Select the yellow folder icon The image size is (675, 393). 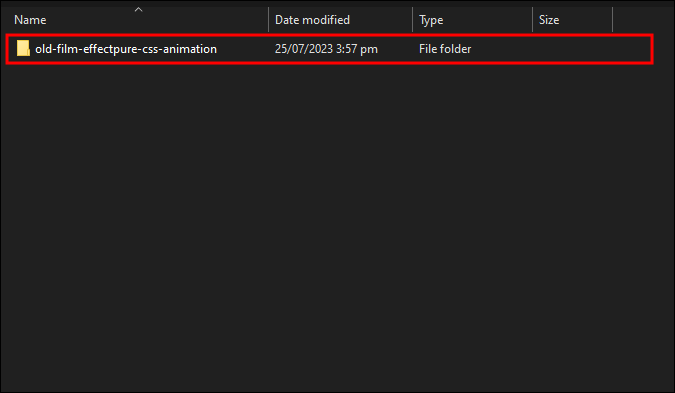(23, 48)
